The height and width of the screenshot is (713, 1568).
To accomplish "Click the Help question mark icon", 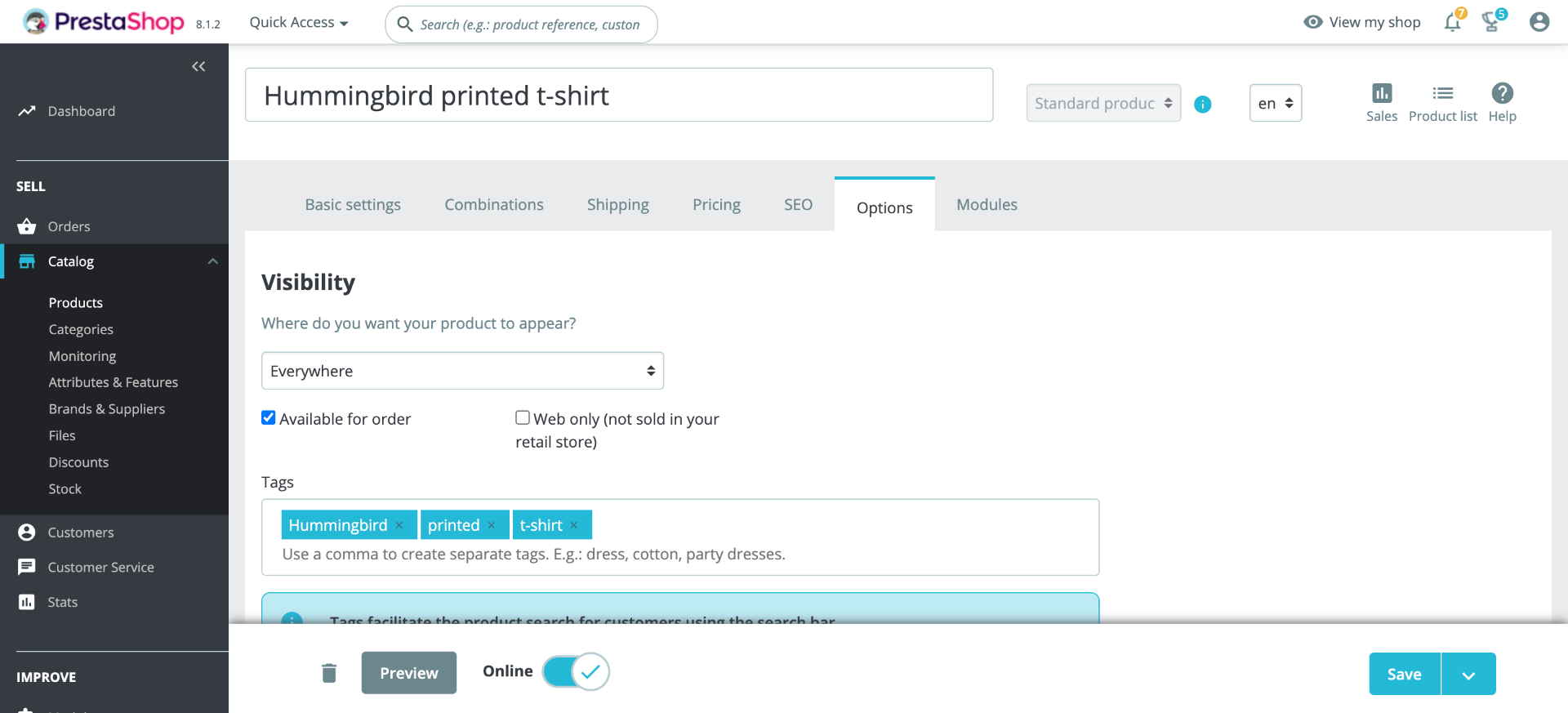I will pyautogui.click(x=1502, y=93).
